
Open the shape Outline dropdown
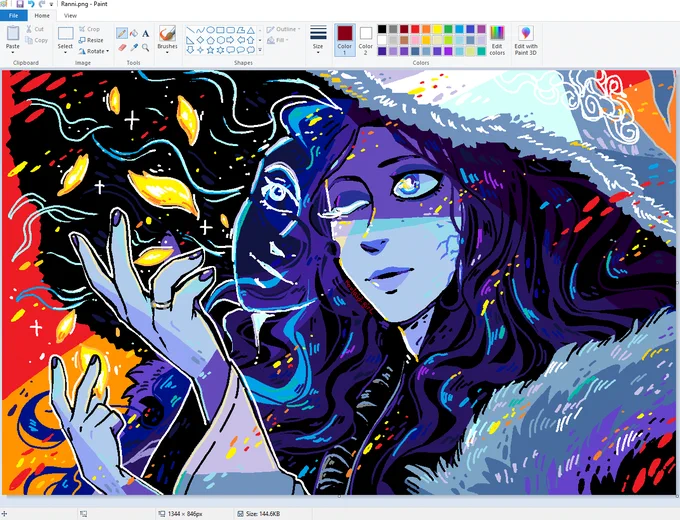click(x=283, y=29)
